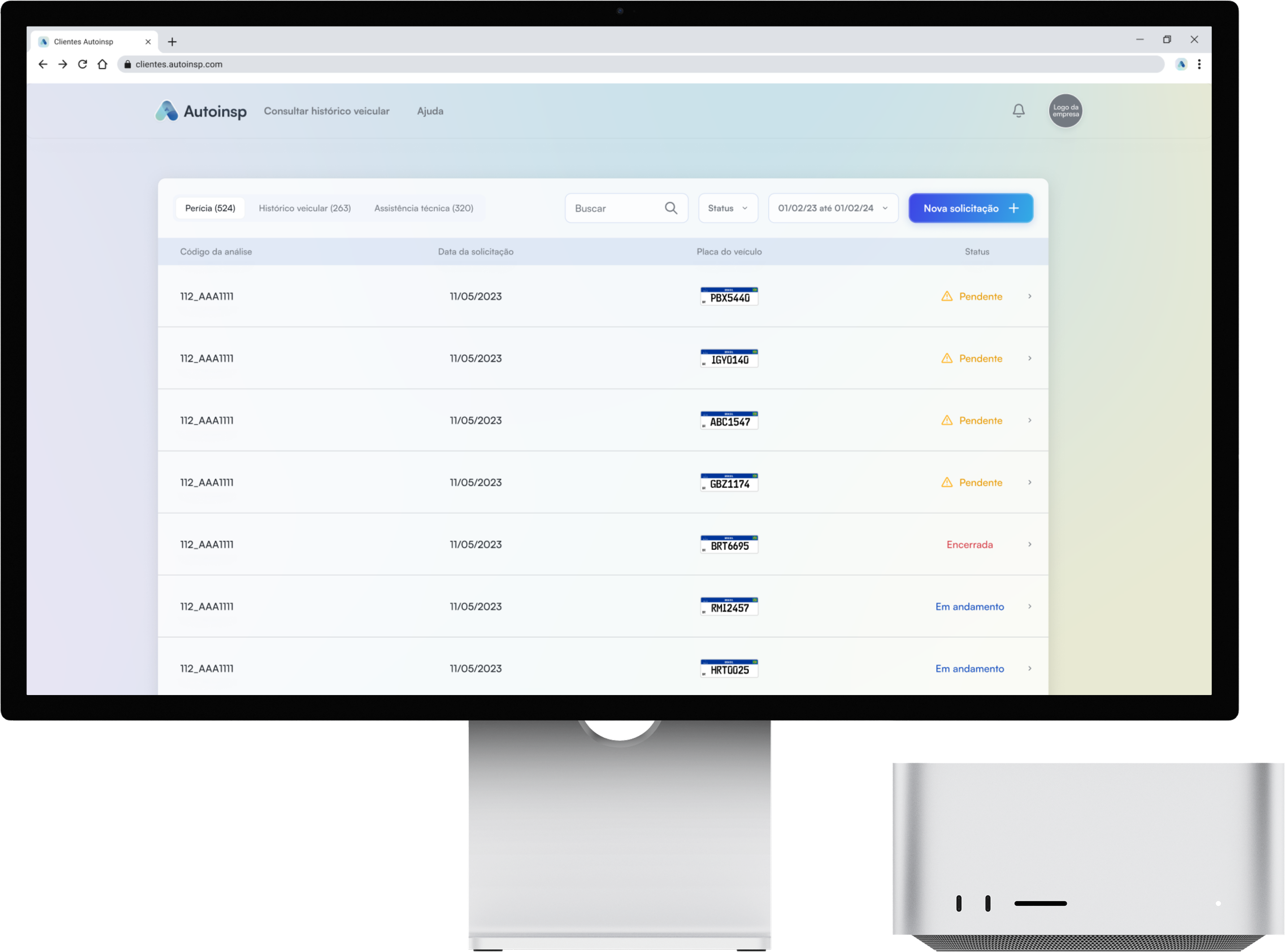Click the PBX5440 license plate thumbnail

coord(729,296)
